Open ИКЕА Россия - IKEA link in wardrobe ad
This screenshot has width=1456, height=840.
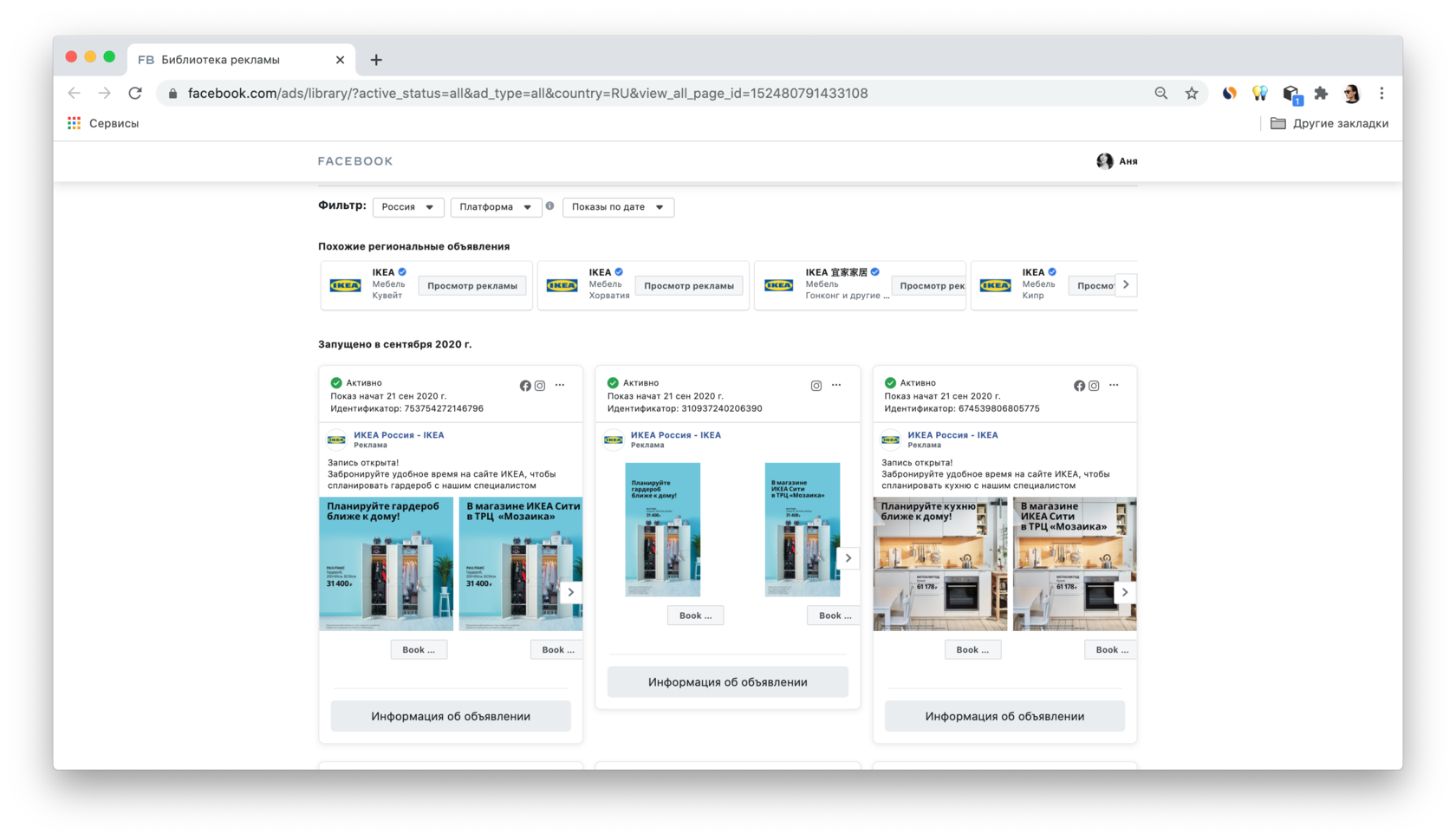[399, 435]
